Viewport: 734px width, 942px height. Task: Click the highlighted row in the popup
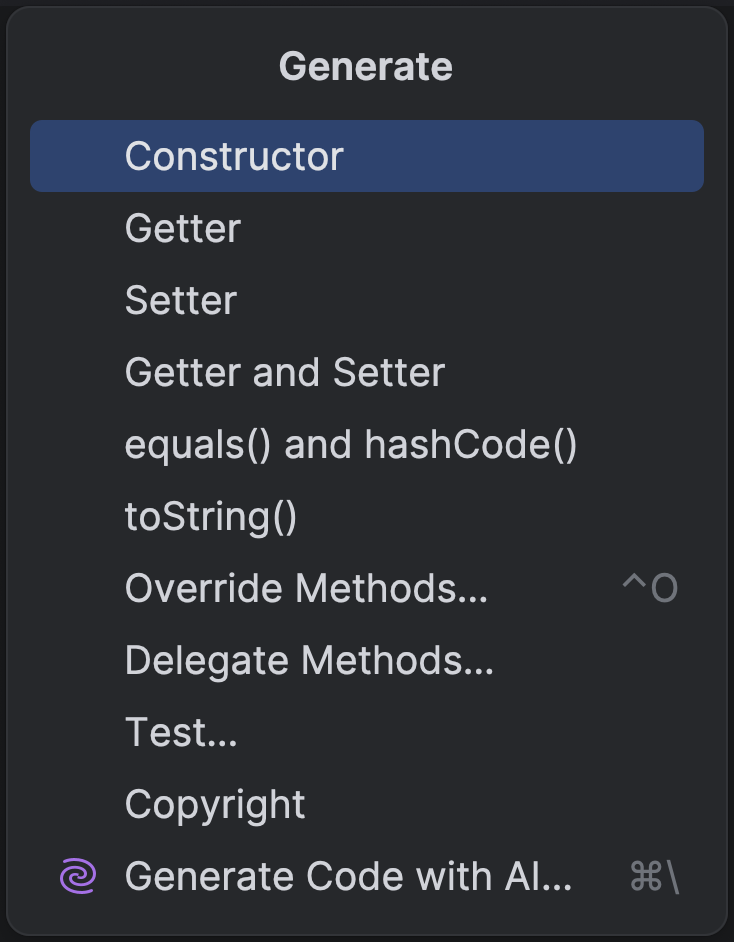[366, 156]
